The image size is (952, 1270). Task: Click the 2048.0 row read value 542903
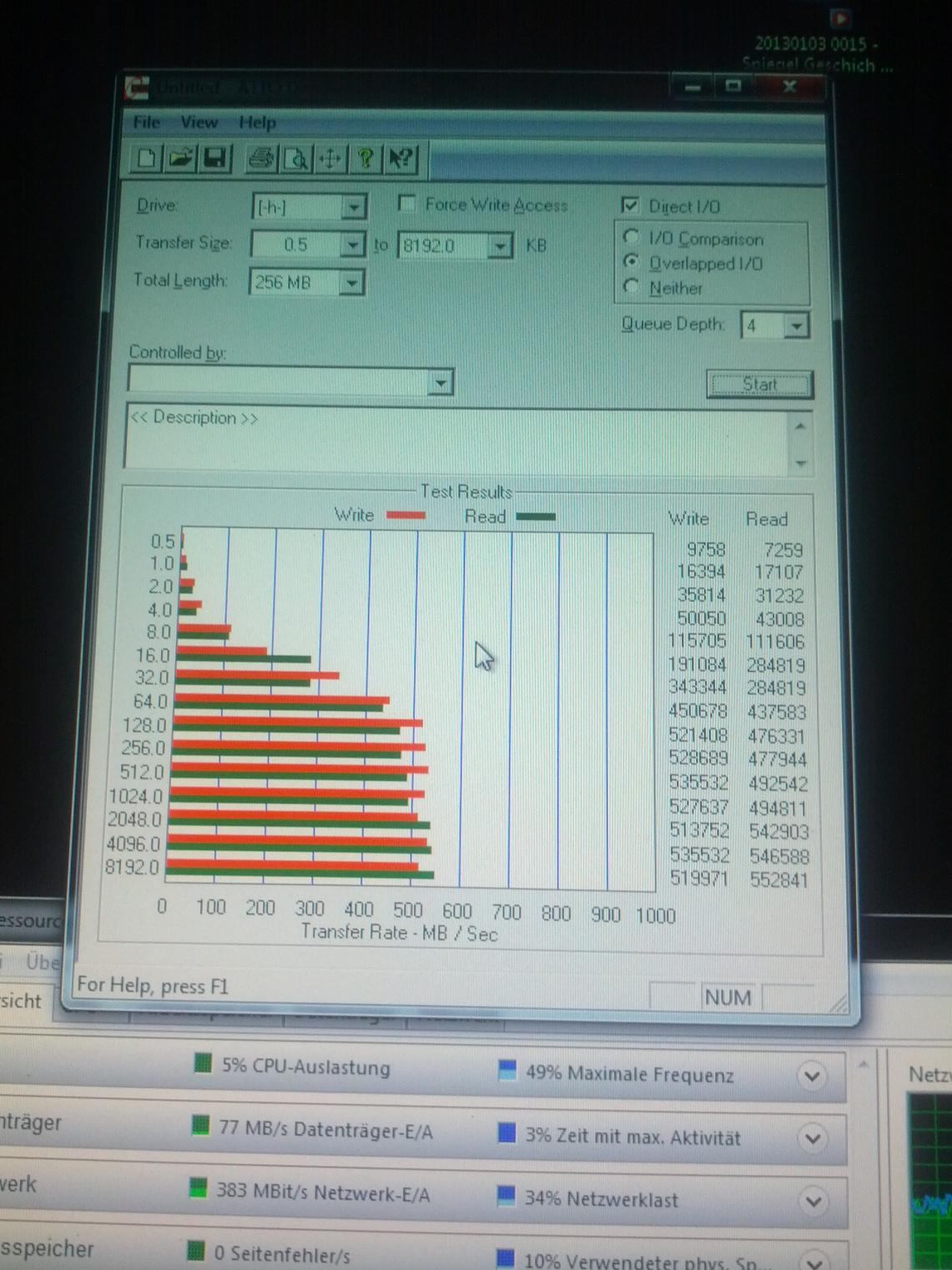pos(778,831)
